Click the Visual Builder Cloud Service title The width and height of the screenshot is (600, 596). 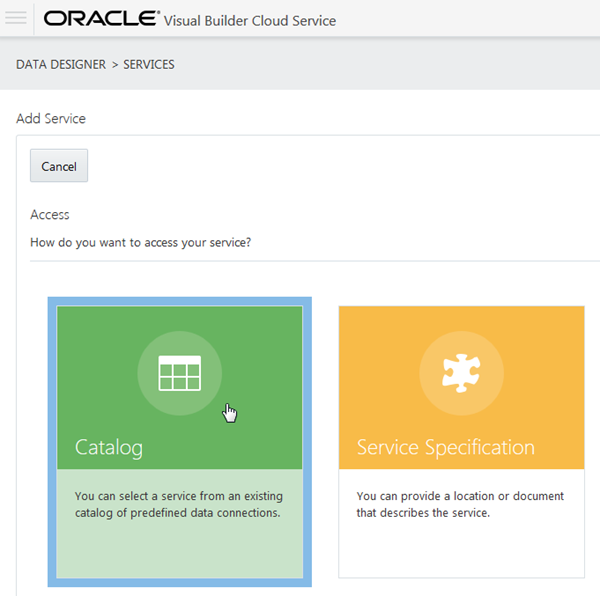pos(250,21)
